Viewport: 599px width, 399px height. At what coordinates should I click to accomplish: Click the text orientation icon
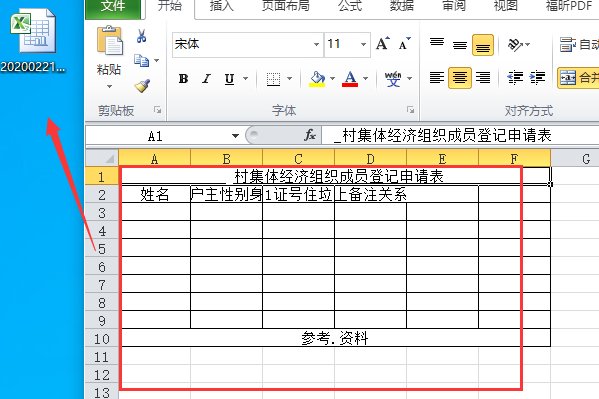[515, 45]
